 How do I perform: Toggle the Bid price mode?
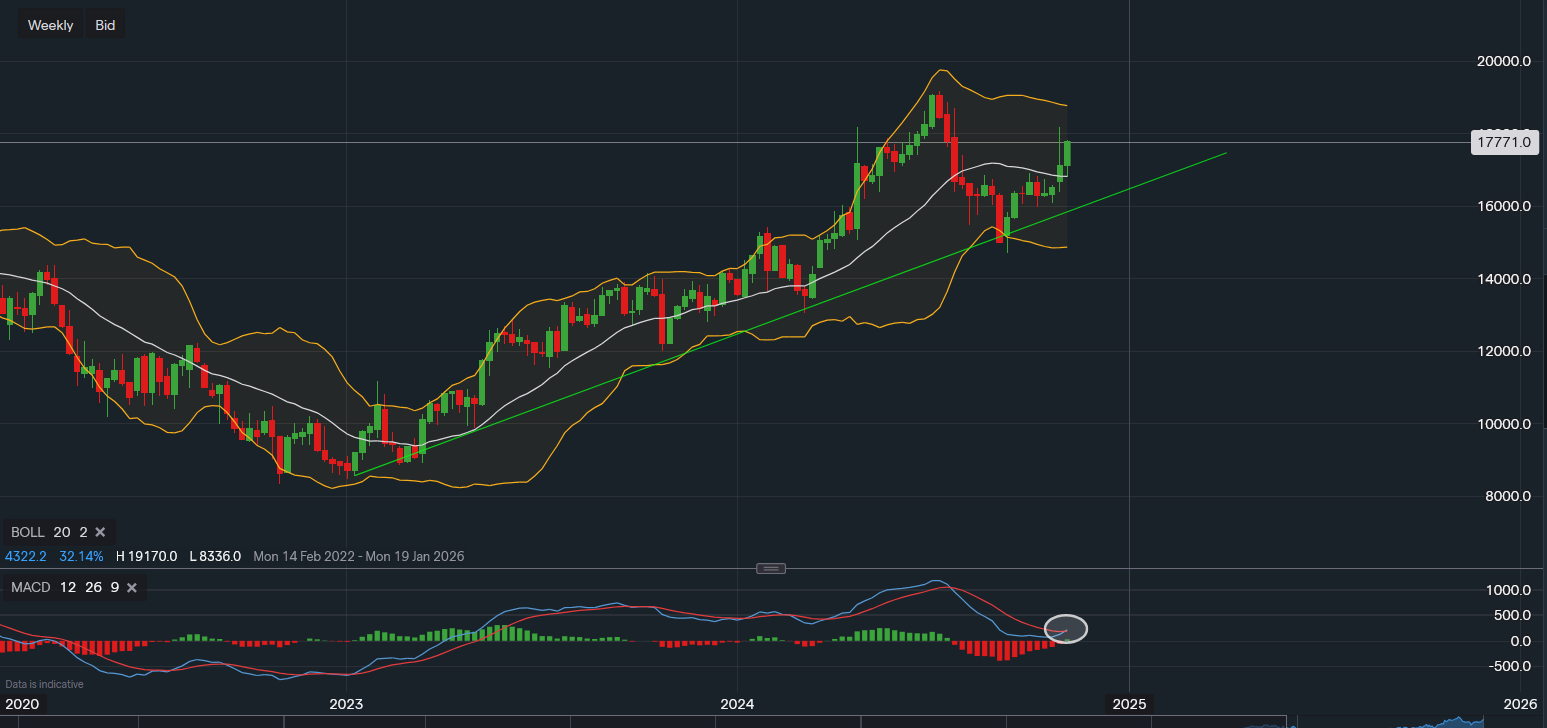click(104, 24)
